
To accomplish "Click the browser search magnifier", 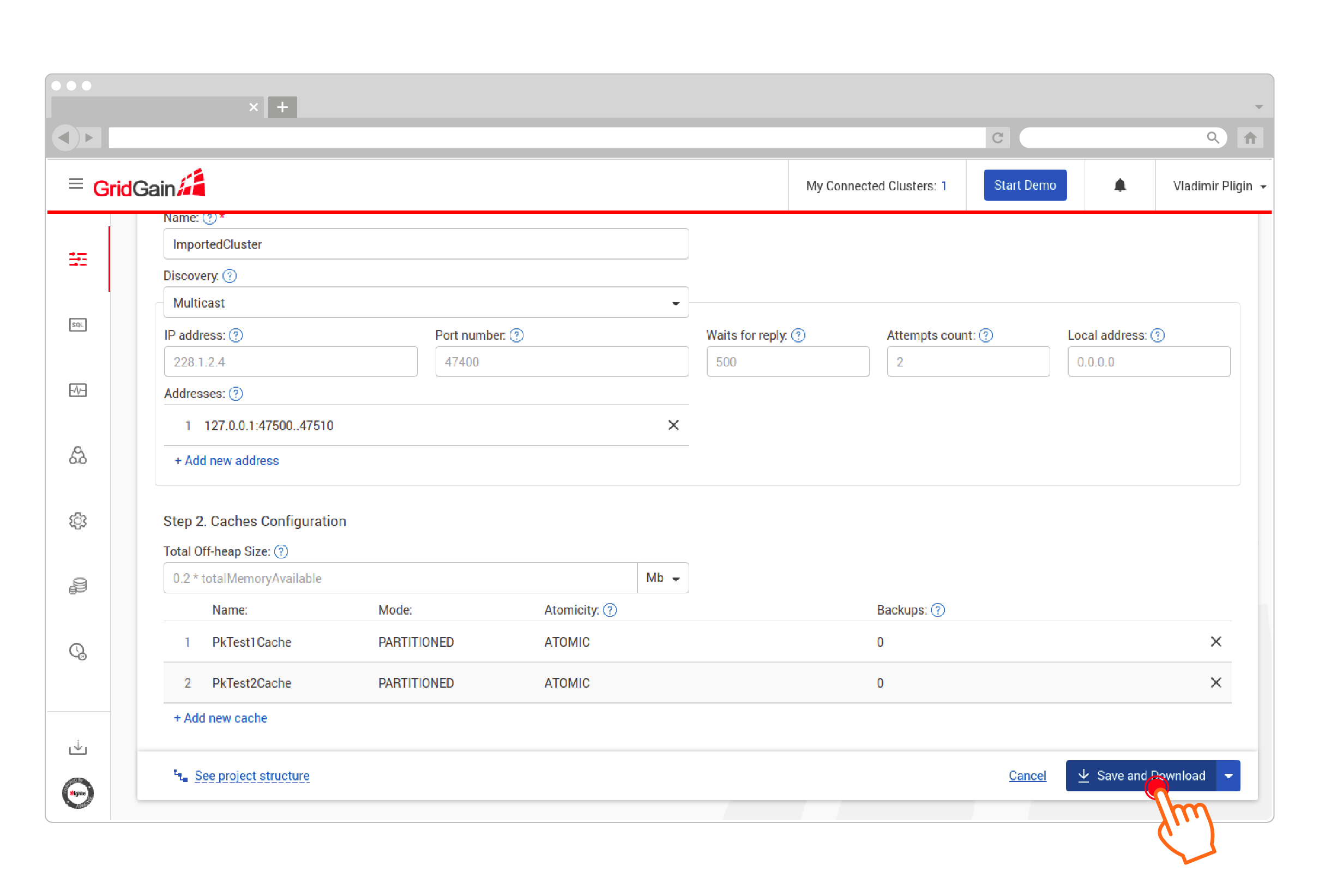I will coord(1212,137).
